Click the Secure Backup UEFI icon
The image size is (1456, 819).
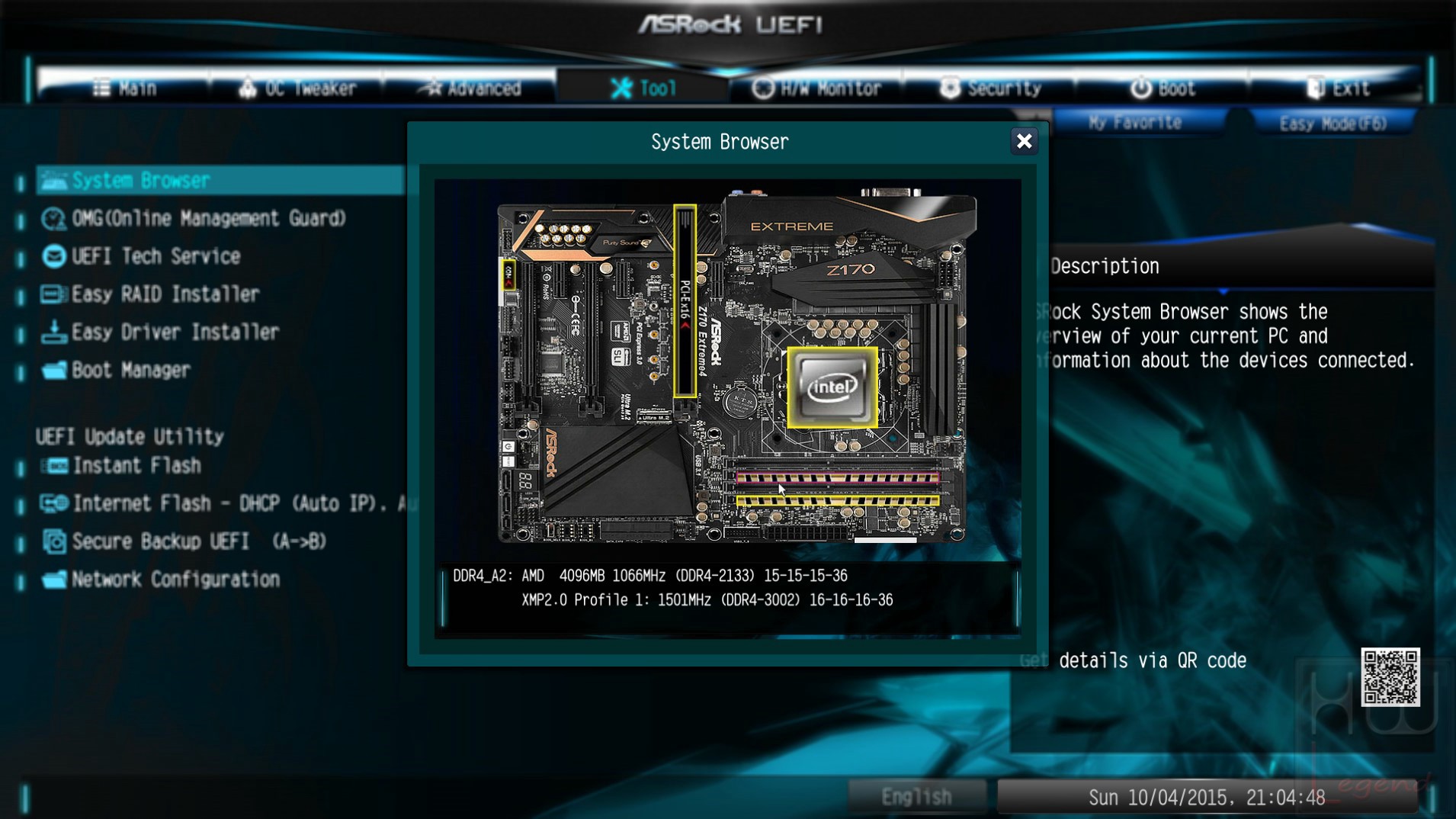[x=54, y=541]
